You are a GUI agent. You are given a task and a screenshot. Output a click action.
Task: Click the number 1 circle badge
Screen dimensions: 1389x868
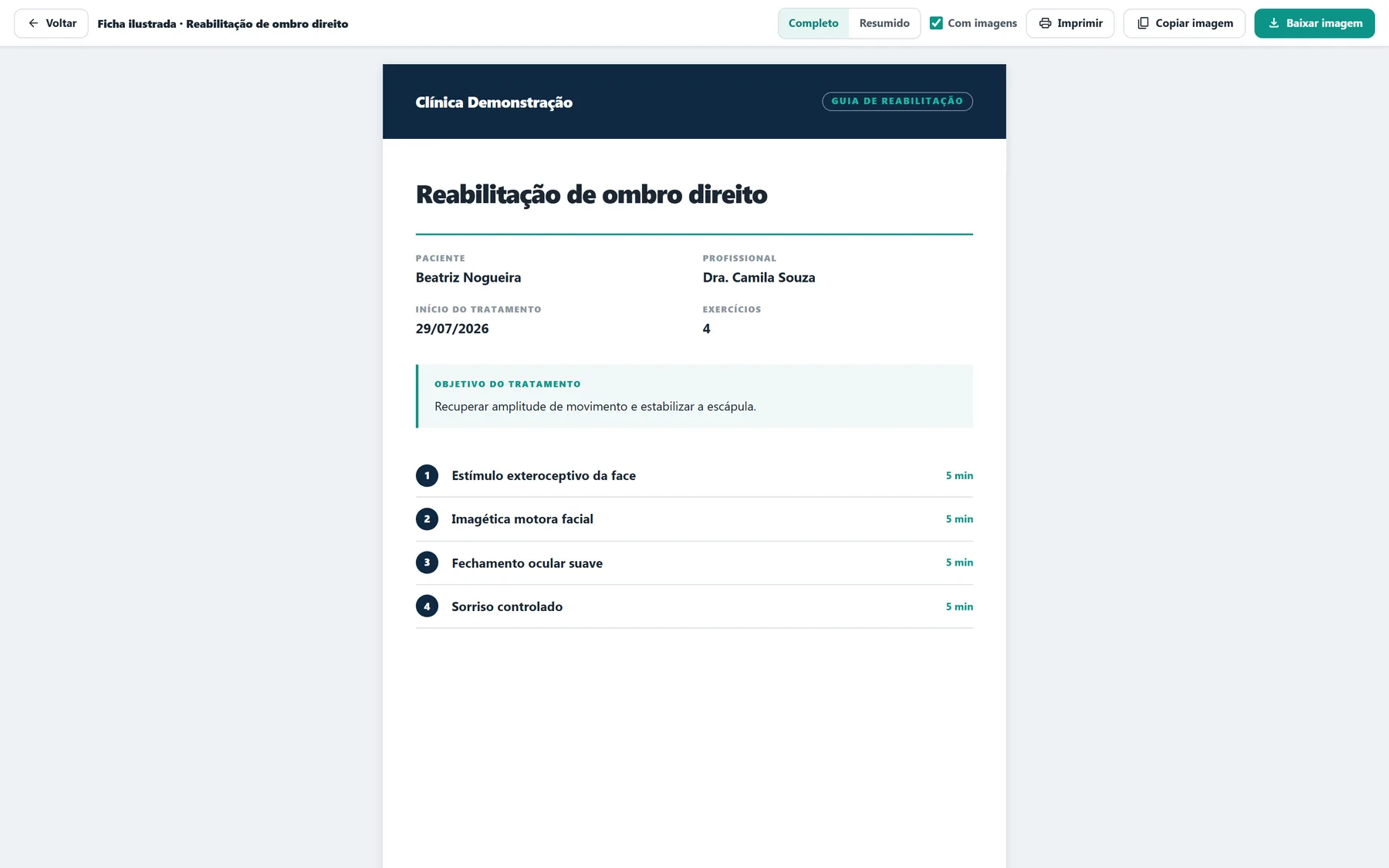click(x=427, y=475)
